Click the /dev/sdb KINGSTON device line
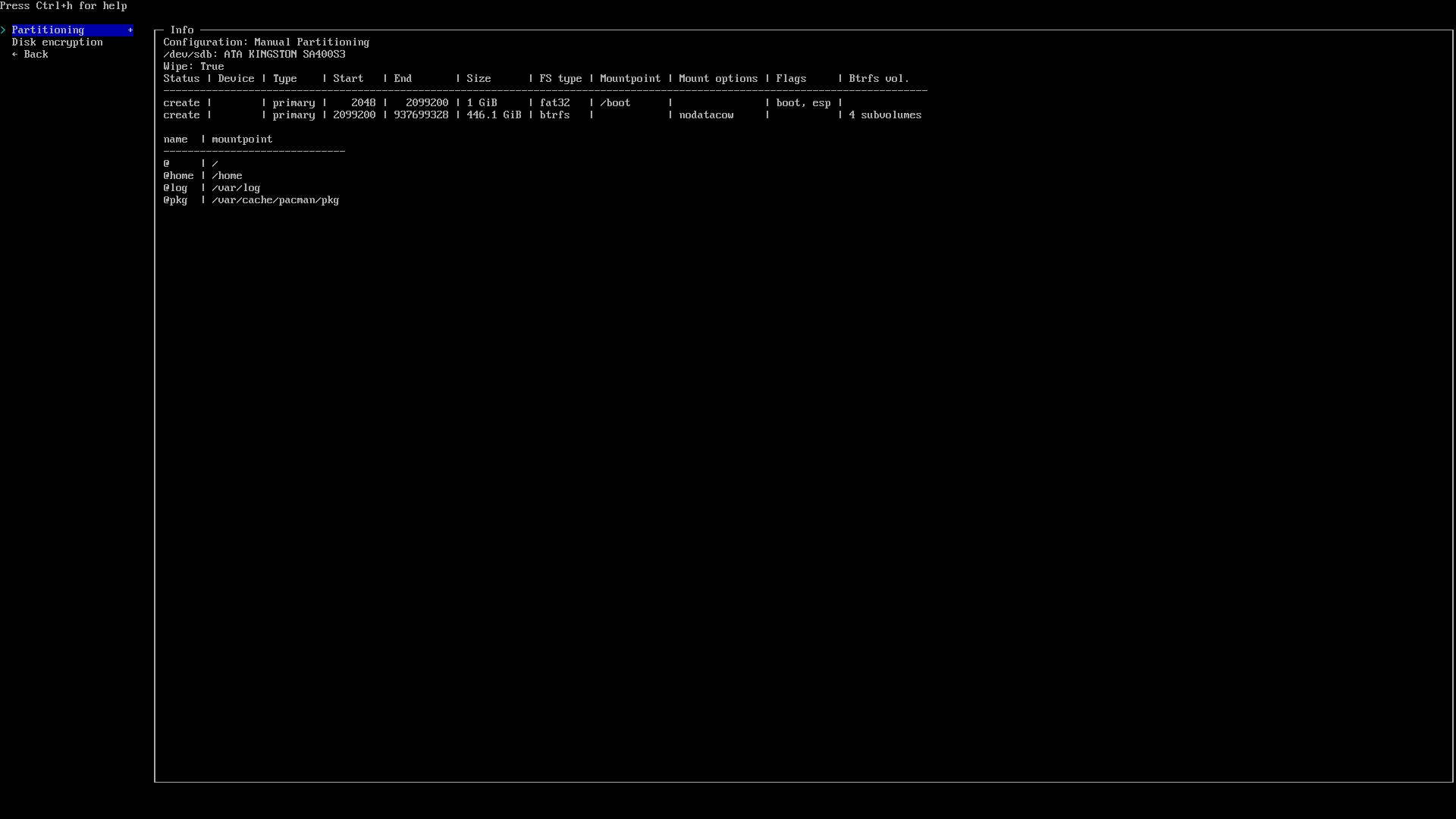 (254, 55)
